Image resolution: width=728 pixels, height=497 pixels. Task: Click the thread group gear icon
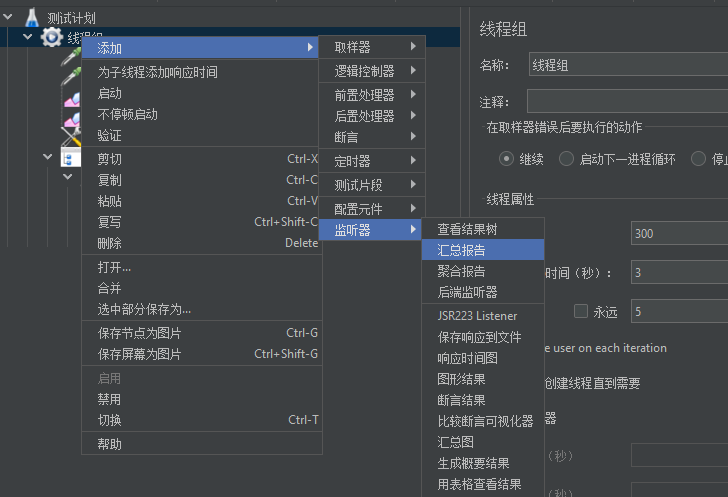(52, 37)
